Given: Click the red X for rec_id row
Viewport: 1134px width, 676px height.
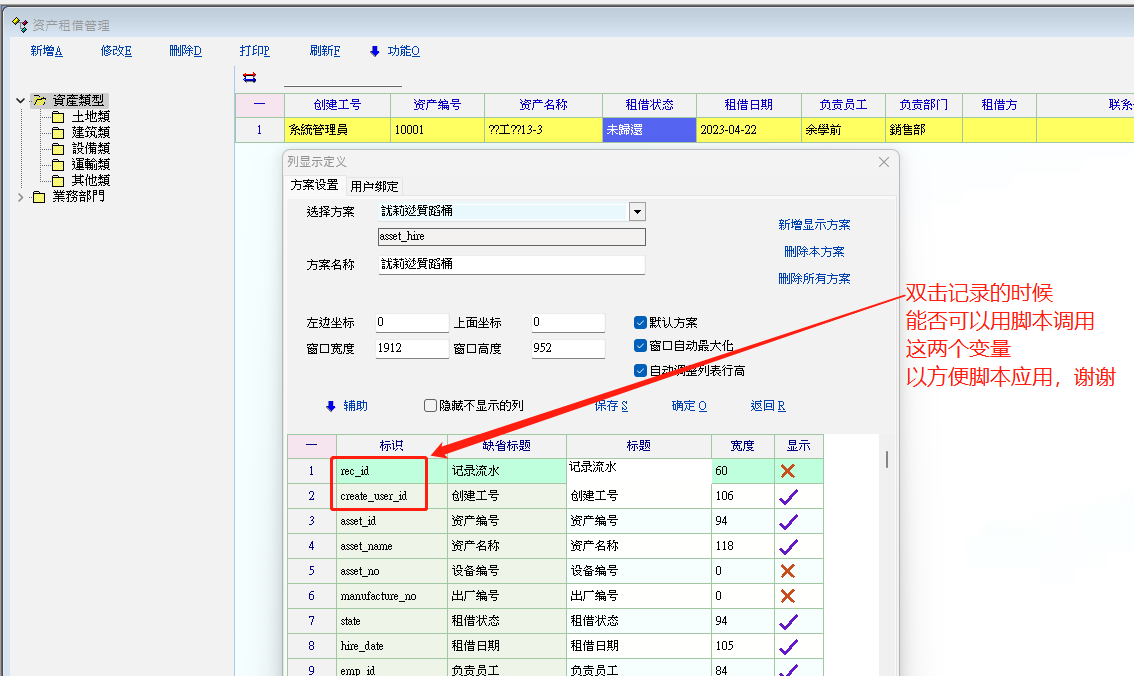Looking at the screenshot, I should 788,471.
